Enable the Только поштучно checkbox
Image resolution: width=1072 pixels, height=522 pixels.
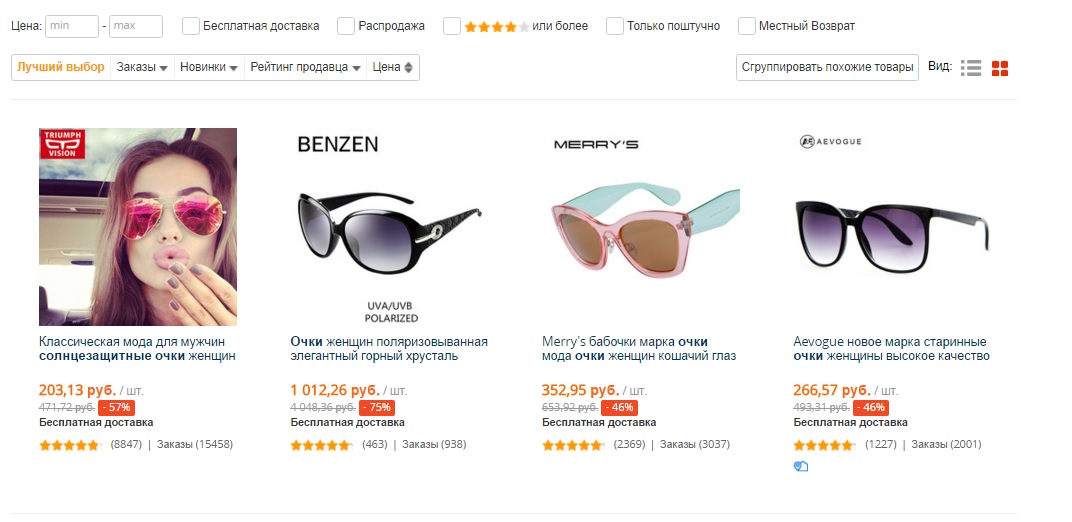[615, 26]
